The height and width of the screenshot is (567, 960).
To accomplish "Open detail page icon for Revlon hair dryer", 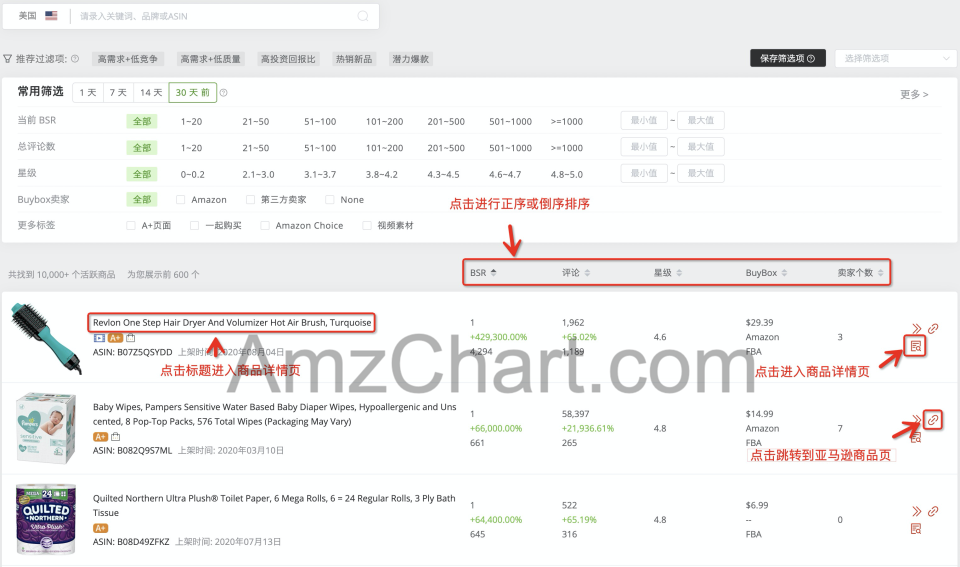I will tap(915, 346).
